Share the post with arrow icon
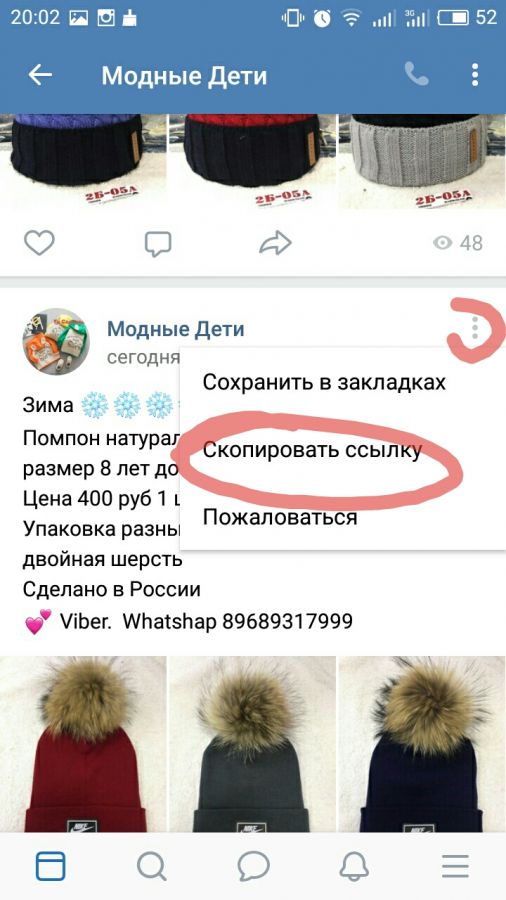This screenshot has width=506, height=900. [275, 243]
